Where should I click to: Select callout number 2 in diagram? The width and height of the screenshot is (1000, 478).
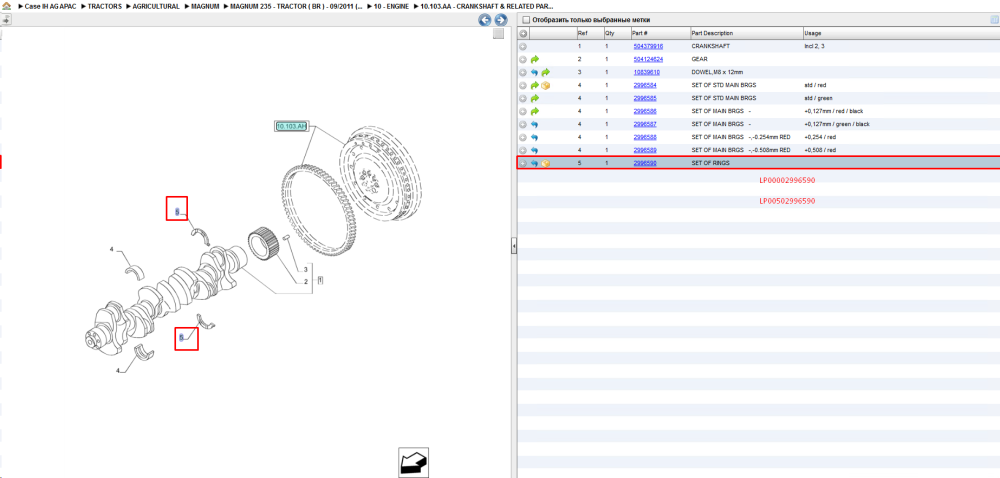tap(306, 282)
